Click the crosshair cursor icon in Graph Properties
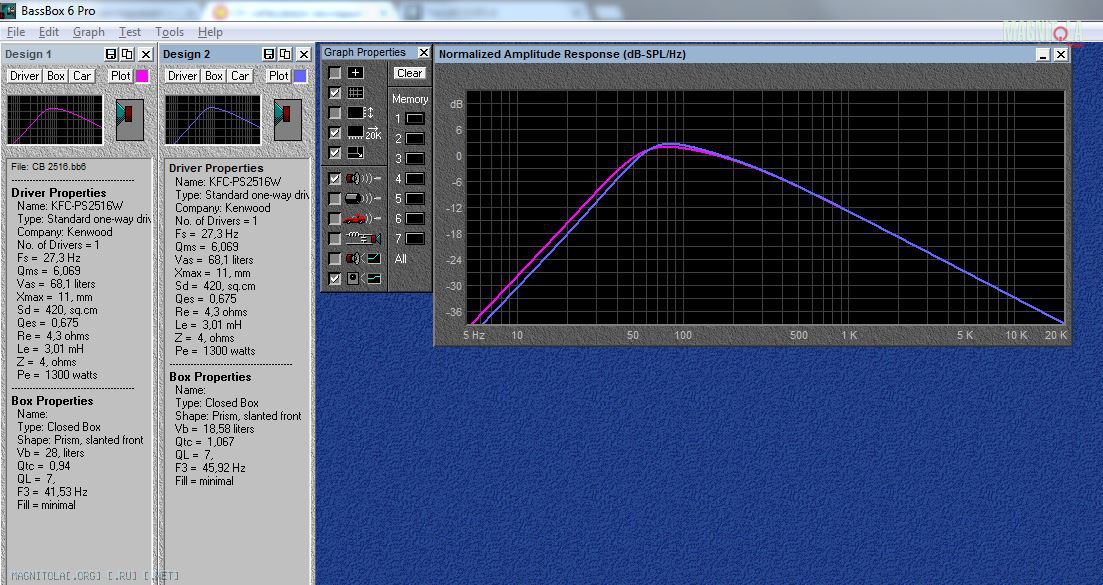The image size is (1103, 585). pos(355,72)
